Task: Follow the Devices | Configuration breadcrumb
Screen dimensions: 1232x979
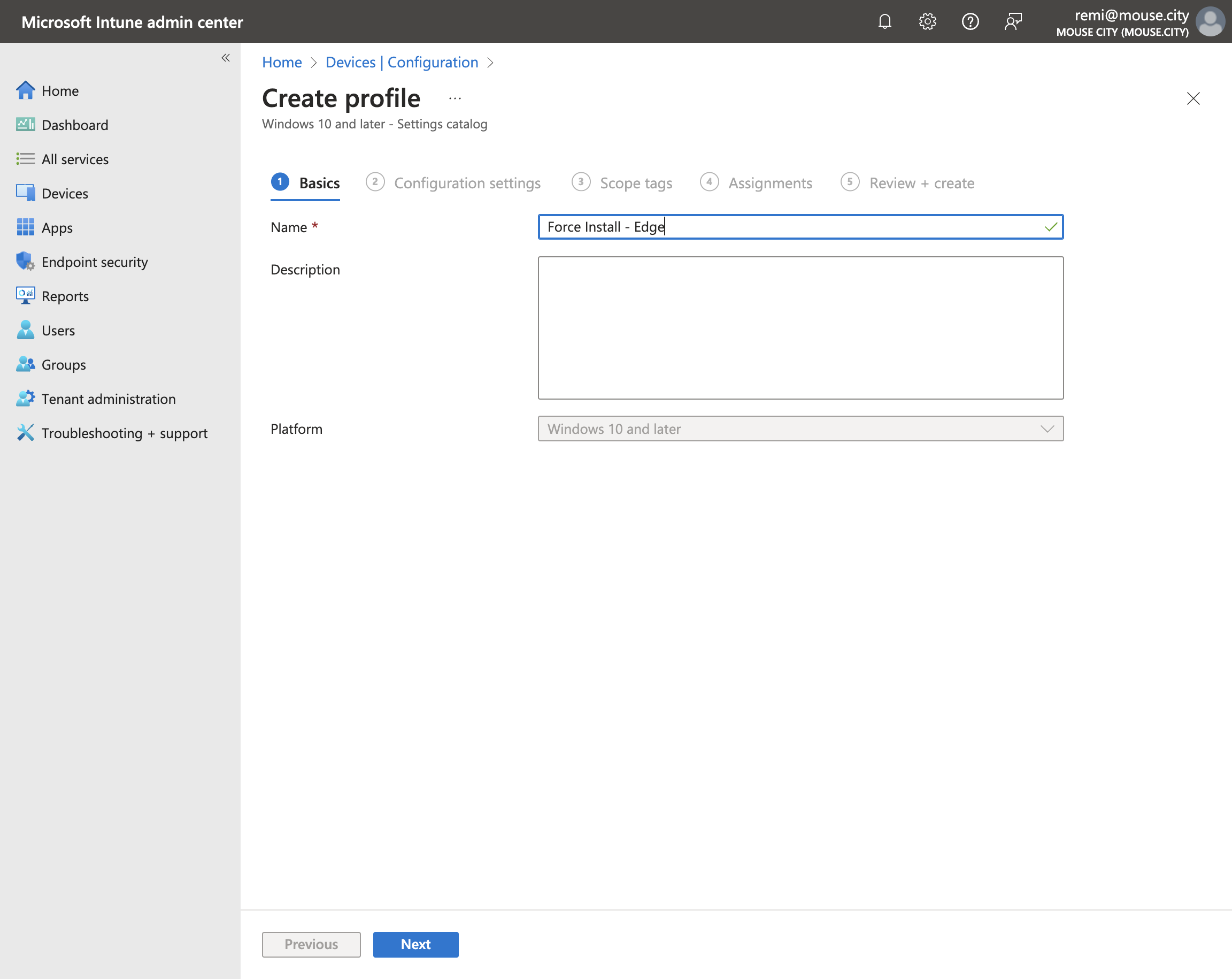Action: click(x=402, y=63)
